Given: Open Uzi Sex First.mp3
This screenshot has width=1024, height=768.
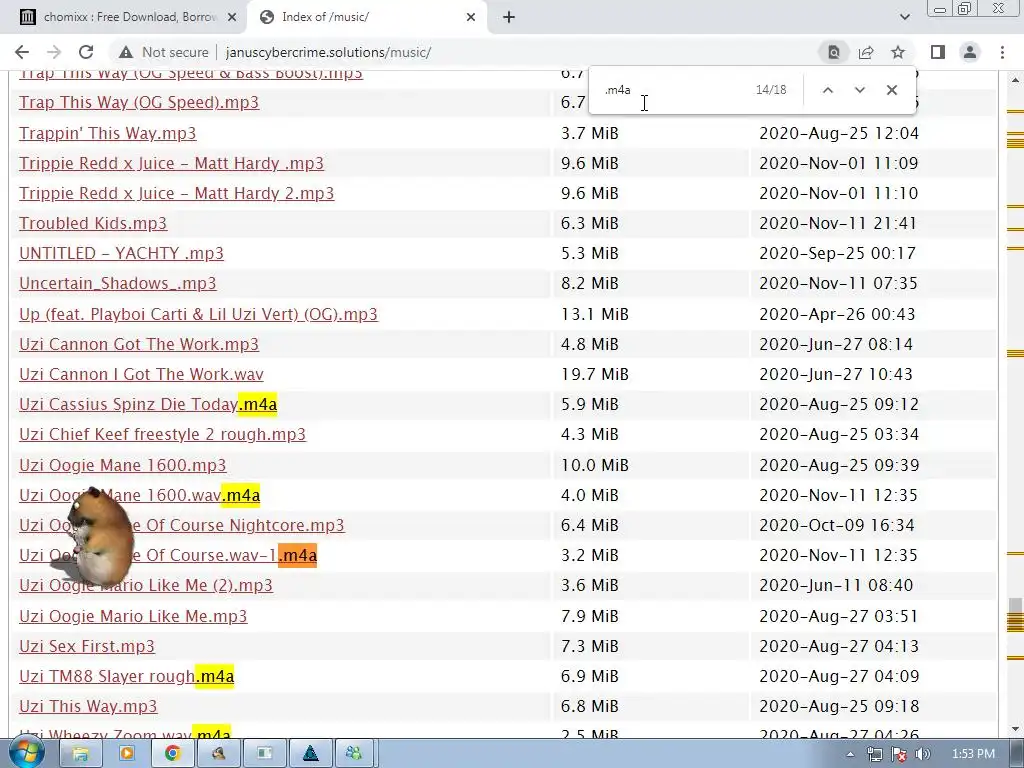Looking at the screenshot, I should tap(87, 646).
